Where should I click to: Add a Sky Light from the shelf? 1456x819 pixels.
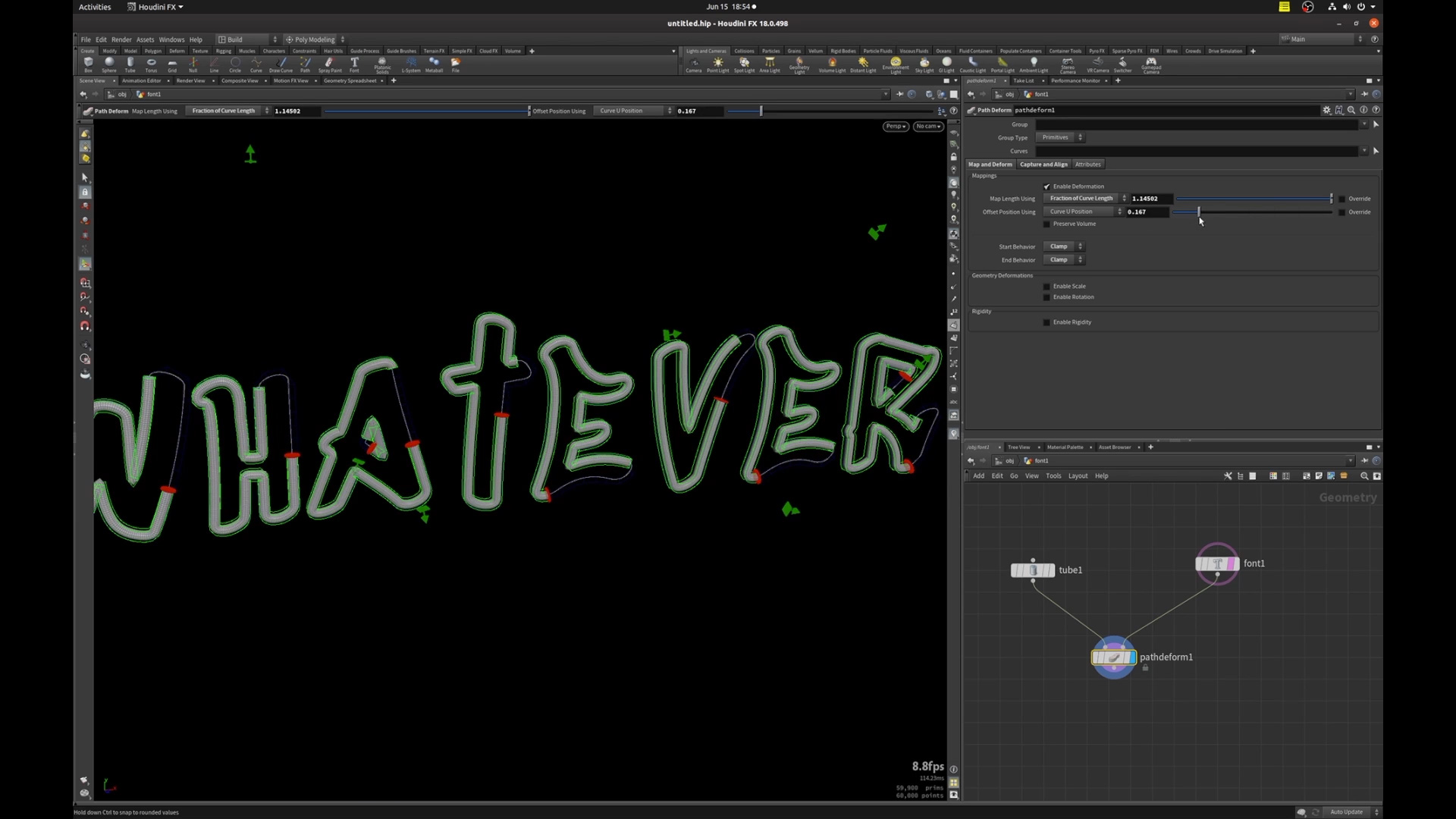click(924, 64)
